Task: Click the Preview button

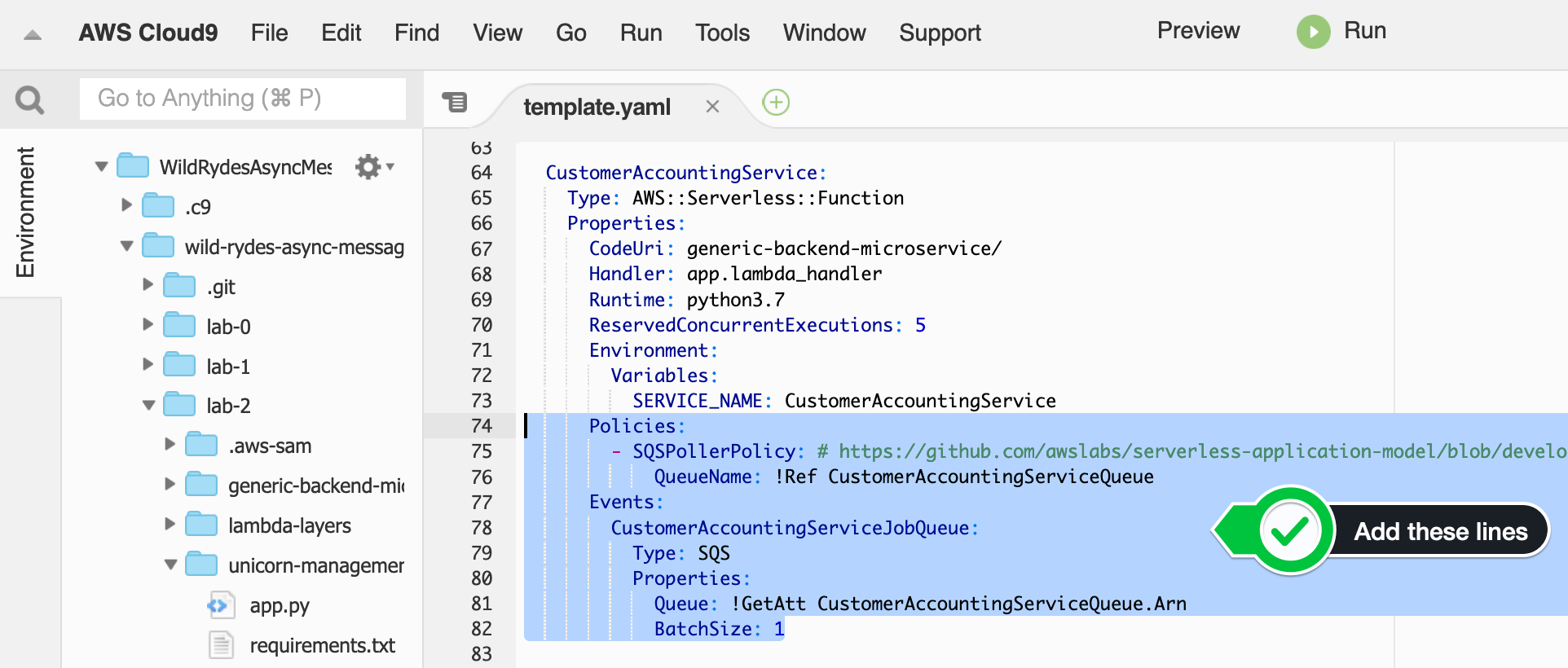Action: [1199, 31]
